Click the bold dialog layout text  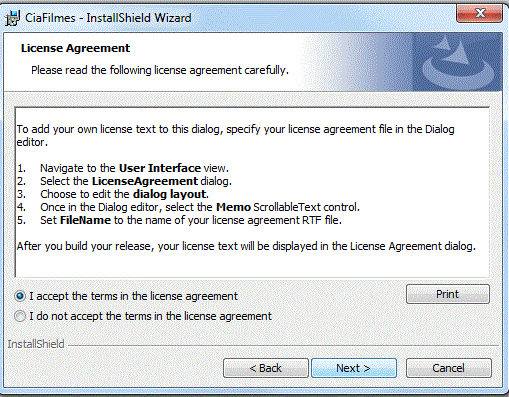pyautogui.click(x=170, y=194)
